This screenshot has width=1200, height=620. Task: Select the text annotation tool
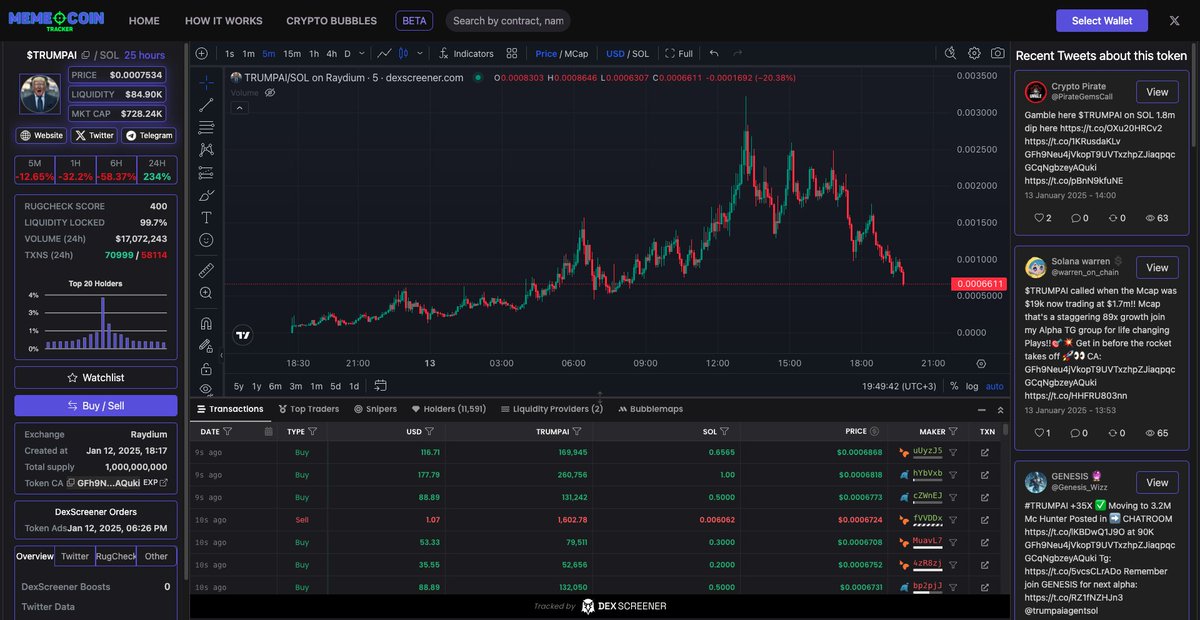(206, 217)
